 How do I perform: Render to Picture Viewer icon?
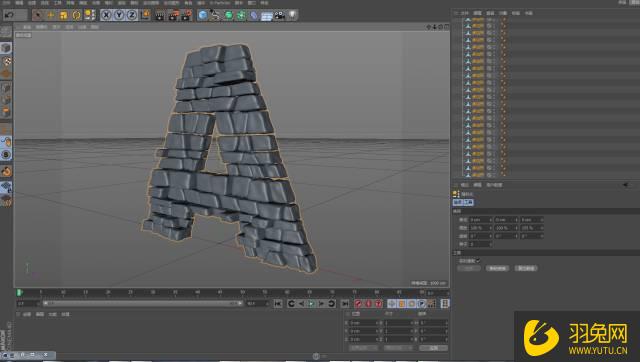tap(173, 15)
